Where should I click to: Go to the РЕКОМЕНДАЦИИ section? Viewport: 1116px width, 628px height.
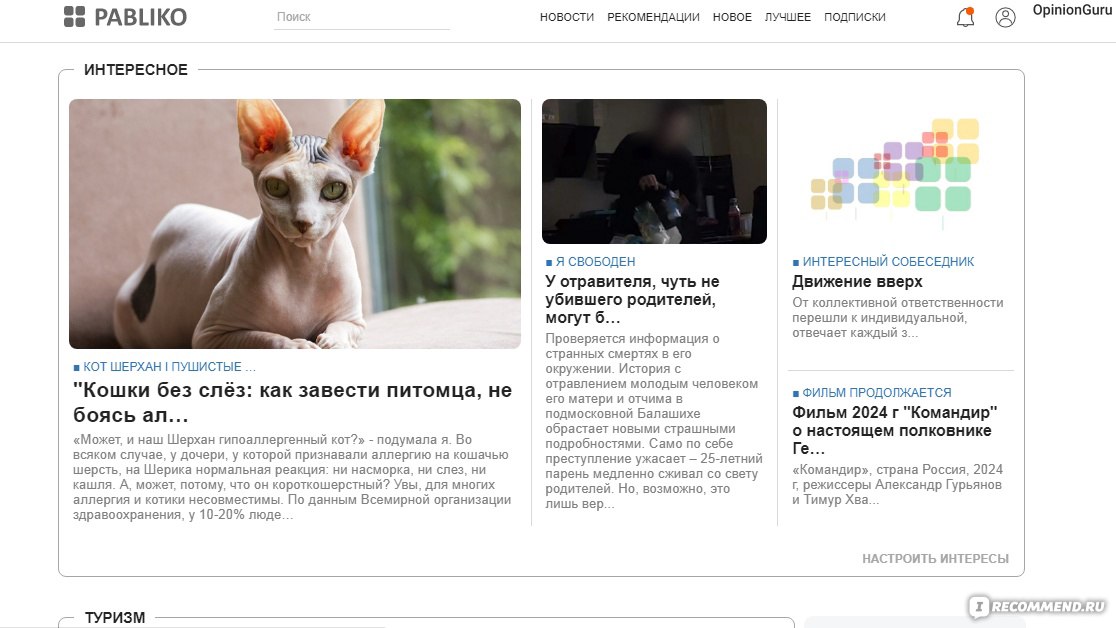pyautogui.click(x=653, y=17)
